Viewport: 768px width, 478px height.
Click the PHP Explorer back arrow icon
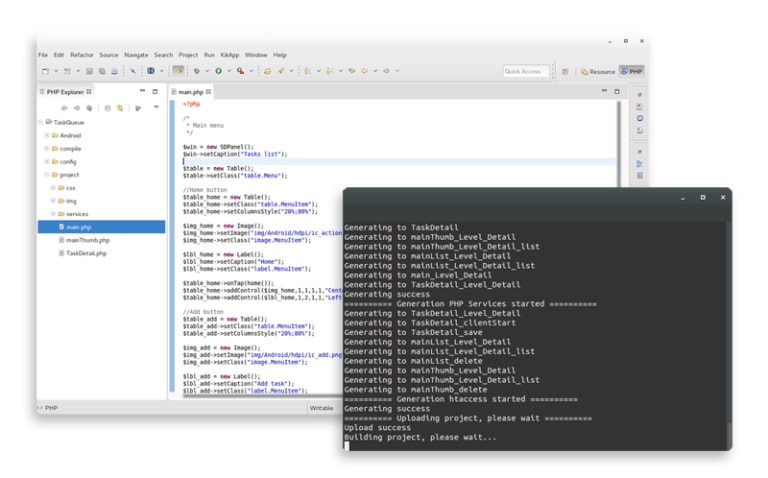(x=64, y=108)
